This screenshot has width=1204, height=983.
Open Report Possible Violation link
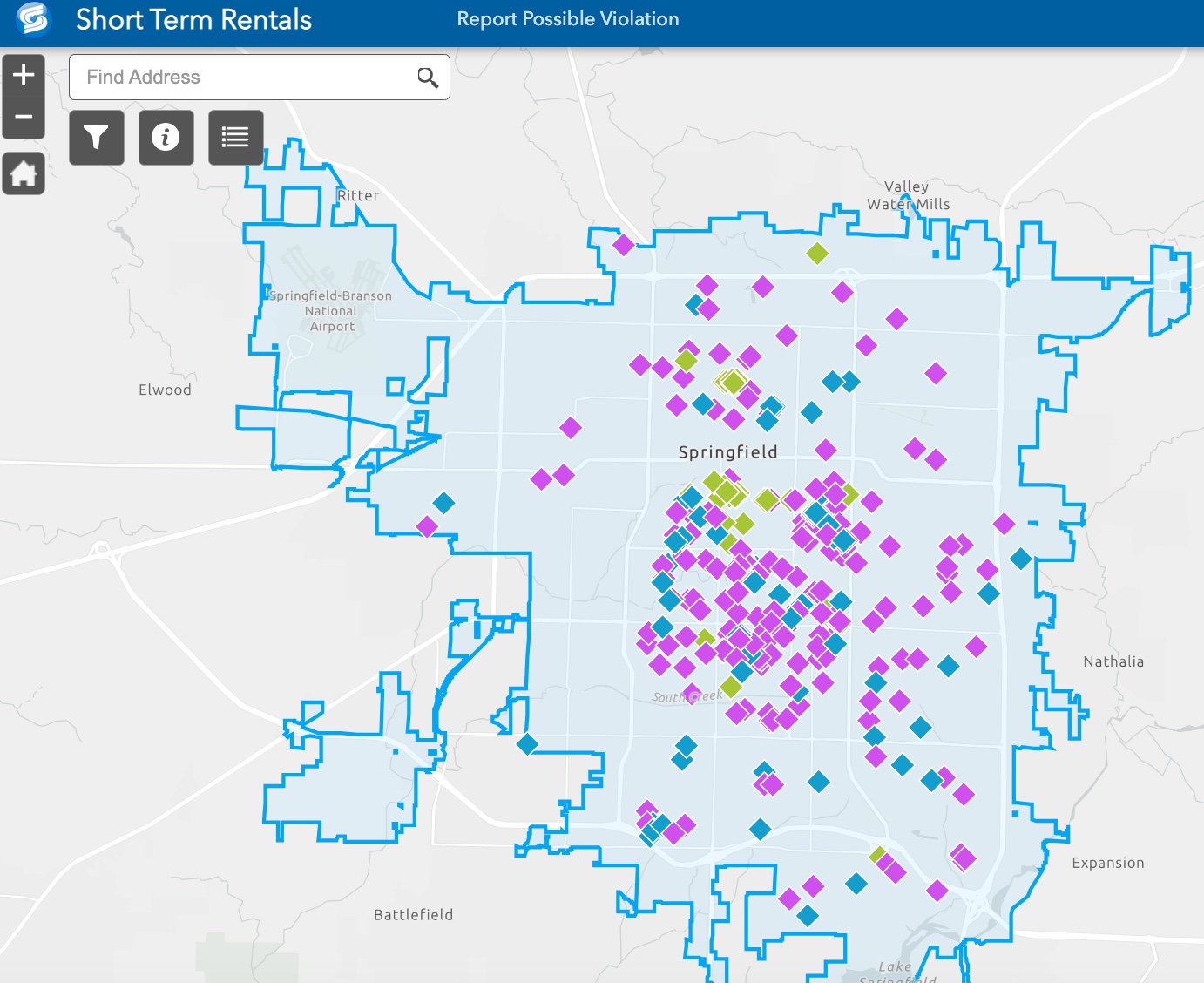point(567,19)
